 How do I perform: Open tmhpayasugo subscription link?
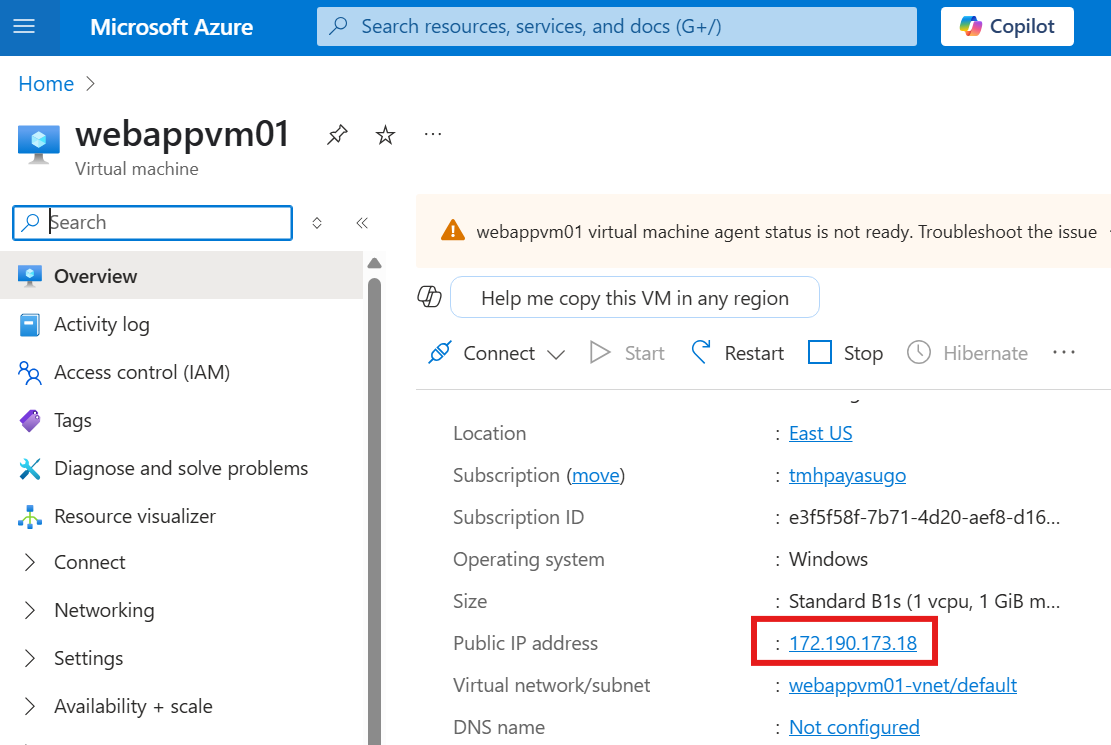click(x=847, y=475)
